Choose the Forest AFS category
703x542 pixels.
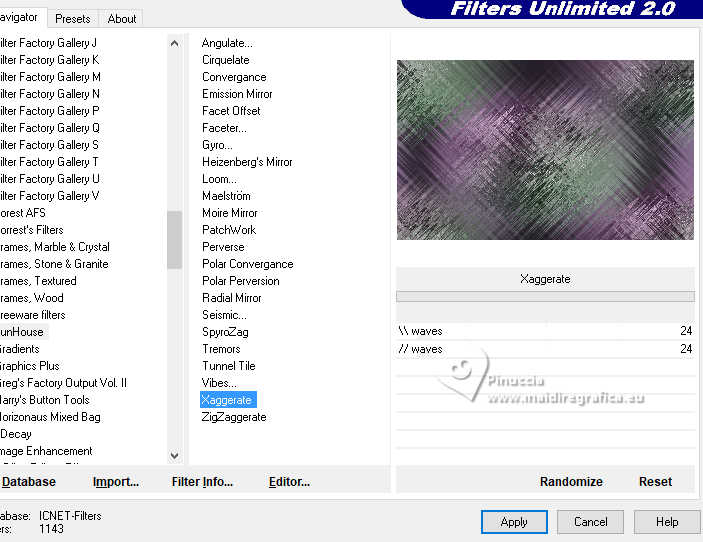(23, 213)
